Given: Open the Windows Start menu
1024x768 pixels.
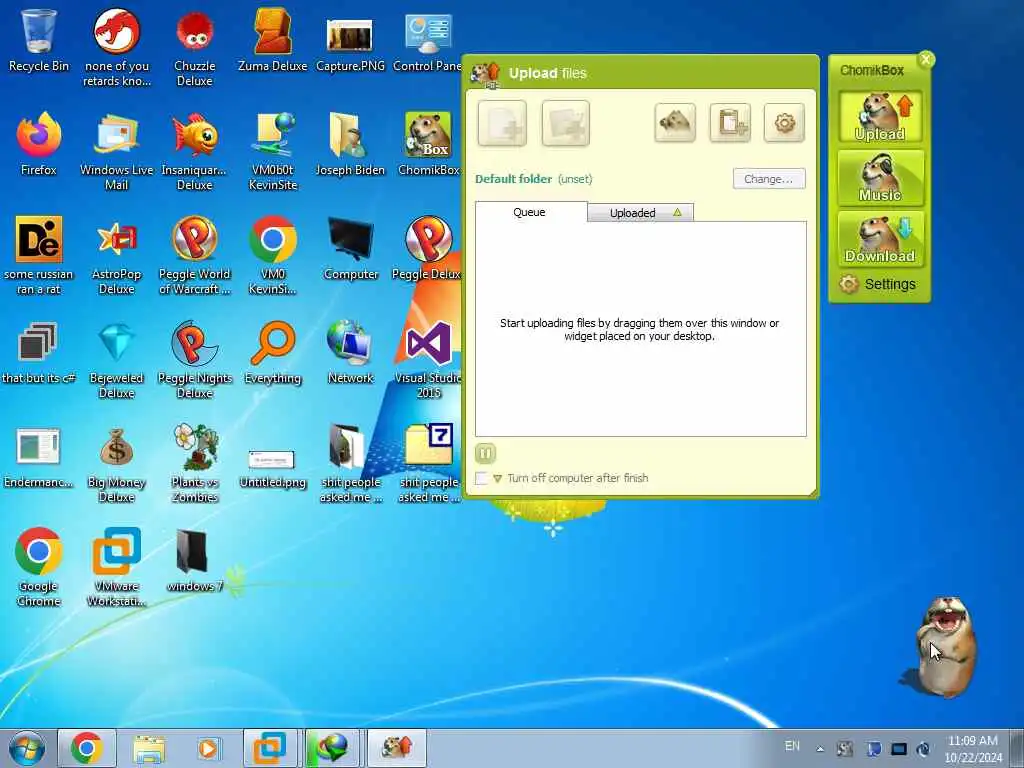Looking at the screenshot, I should [x=27, y=748].
